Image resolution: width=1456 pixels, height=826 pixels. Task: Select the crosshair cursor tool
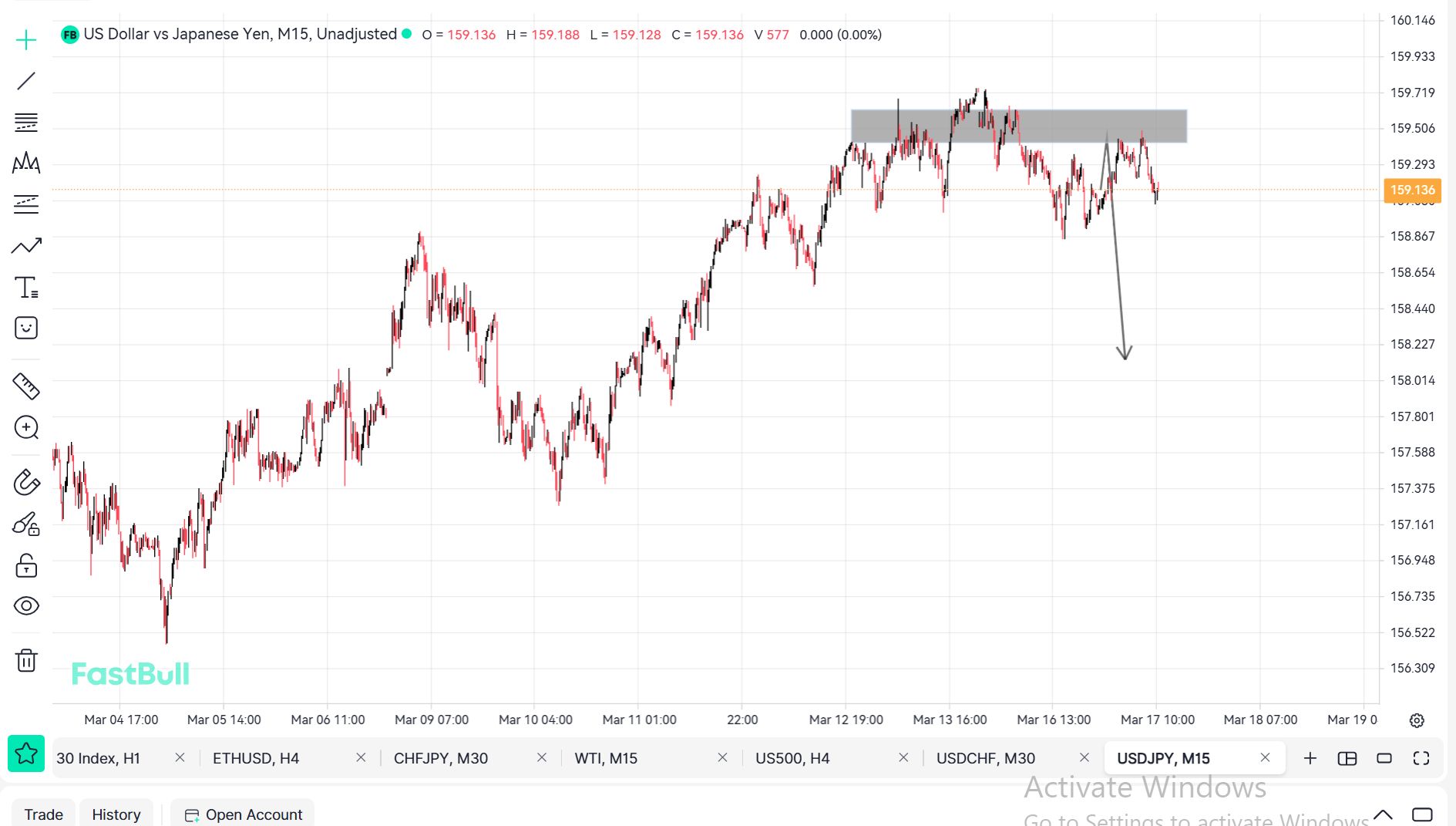(x=26, y=40)
